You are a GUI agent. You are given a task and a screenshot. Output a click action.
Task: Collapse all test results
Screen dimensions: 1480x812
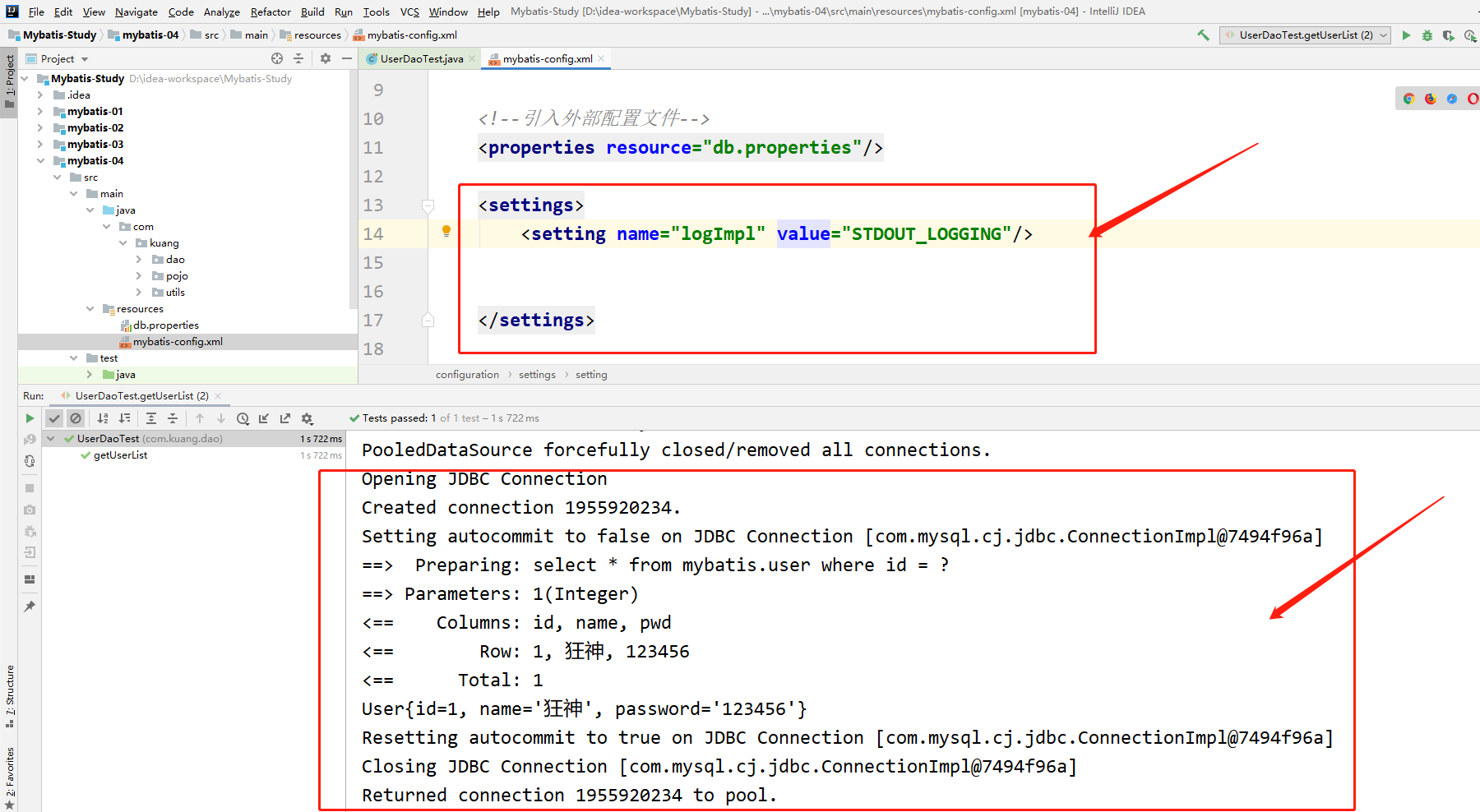pos(173,418)
